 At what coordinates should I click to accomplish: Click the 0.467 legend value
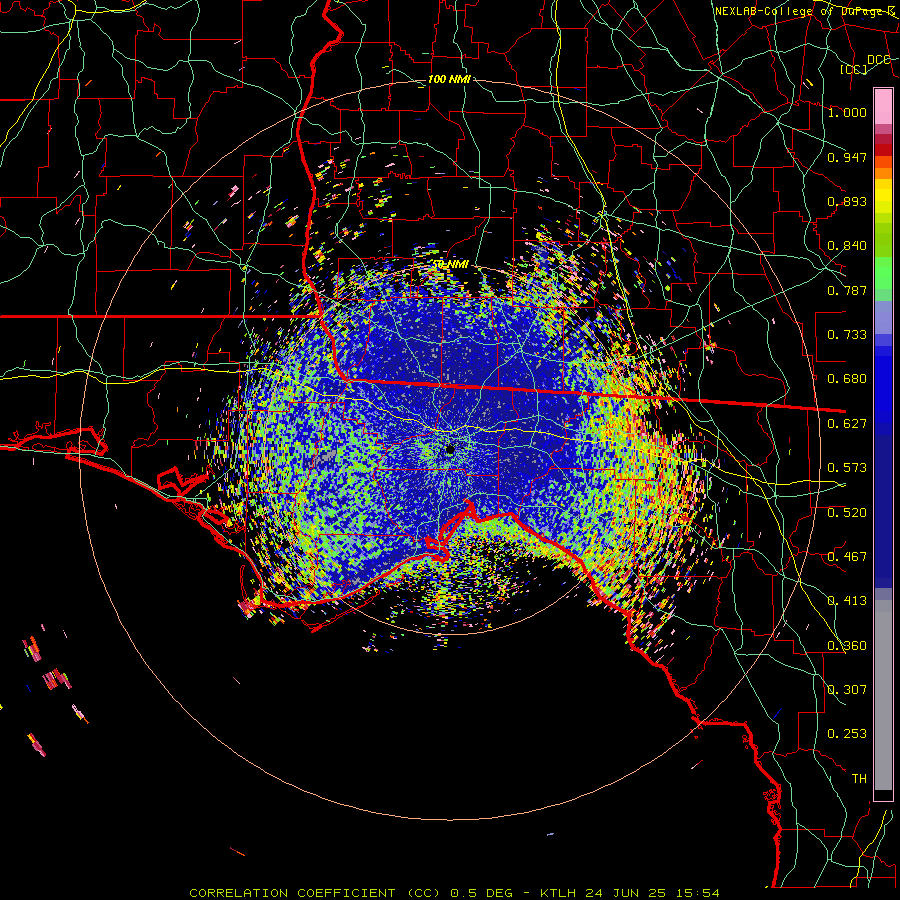click(x=847, y=557)
